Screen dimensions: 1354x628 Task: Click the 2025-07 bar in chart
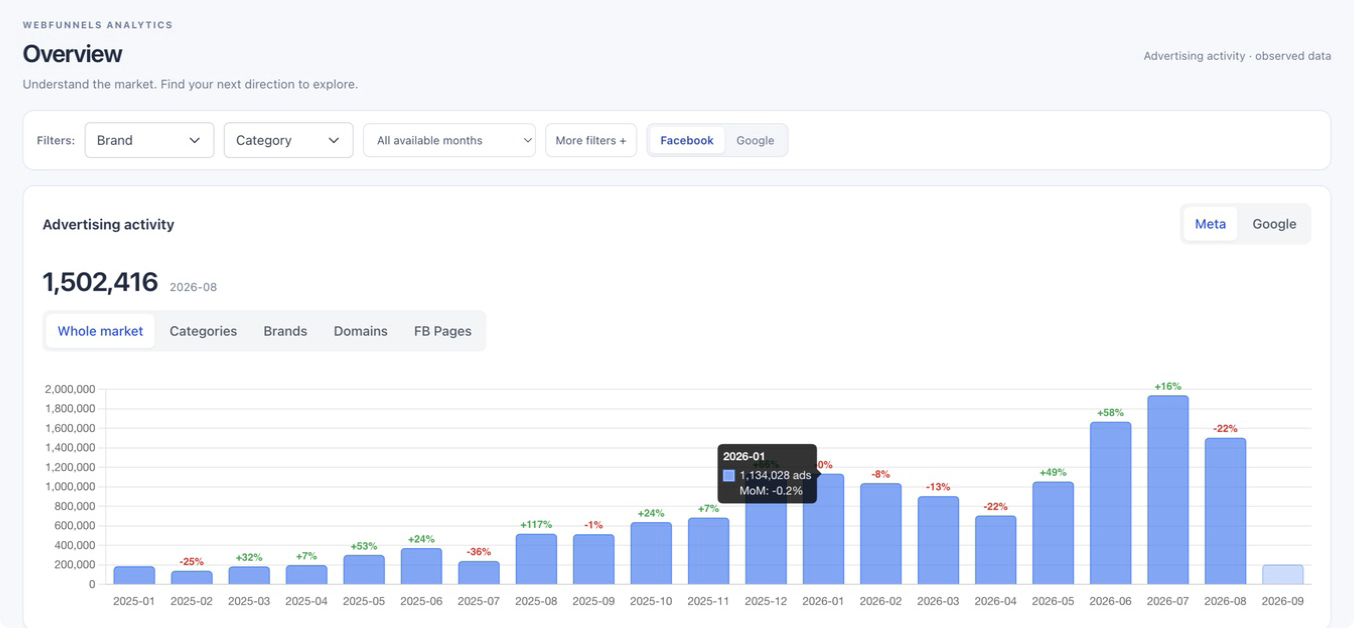click(479, 572)
